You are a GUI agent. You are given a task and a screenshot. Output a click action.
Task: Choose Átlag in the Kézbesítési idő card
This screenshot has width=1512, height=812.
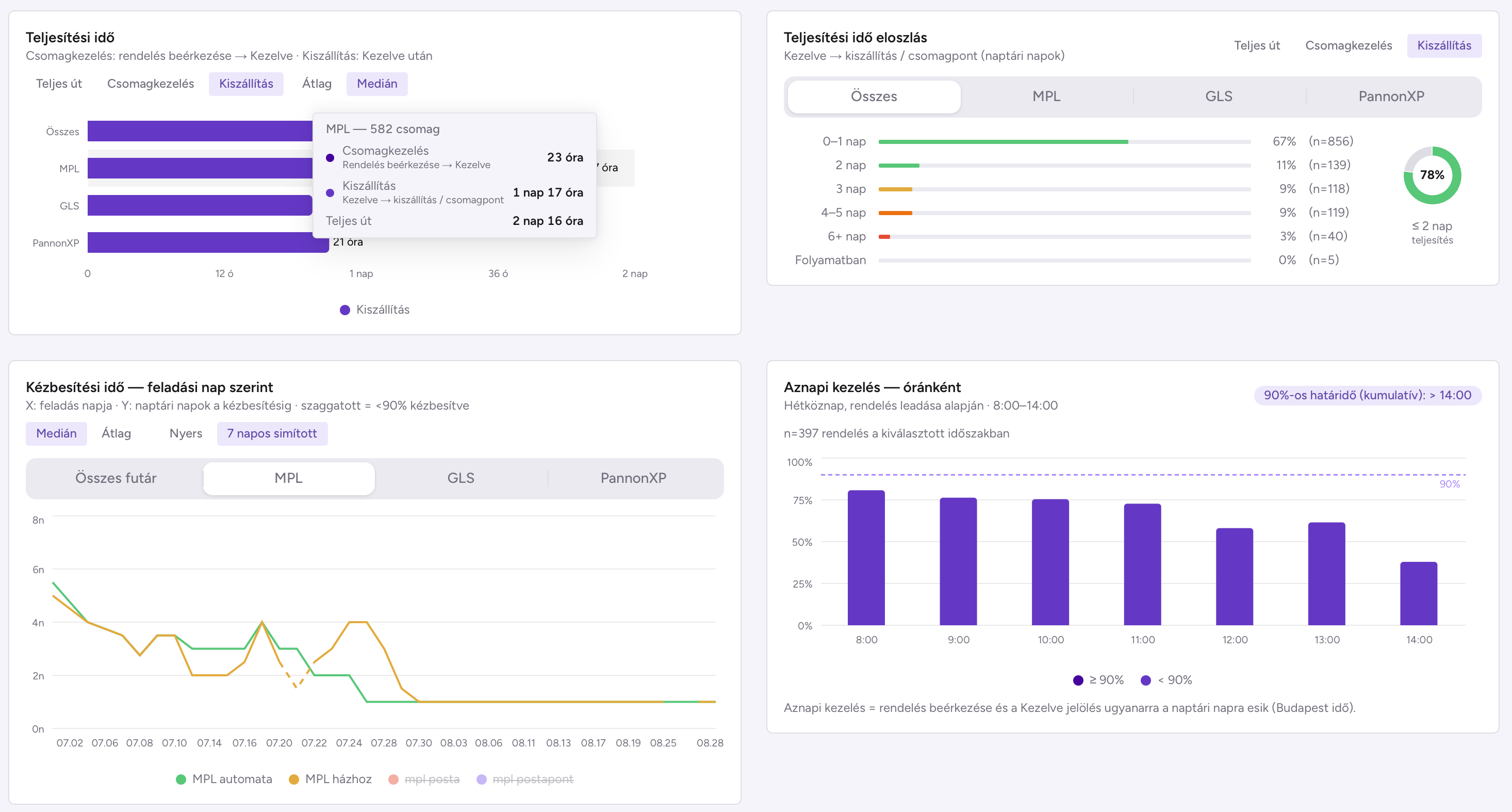[116, 434]
